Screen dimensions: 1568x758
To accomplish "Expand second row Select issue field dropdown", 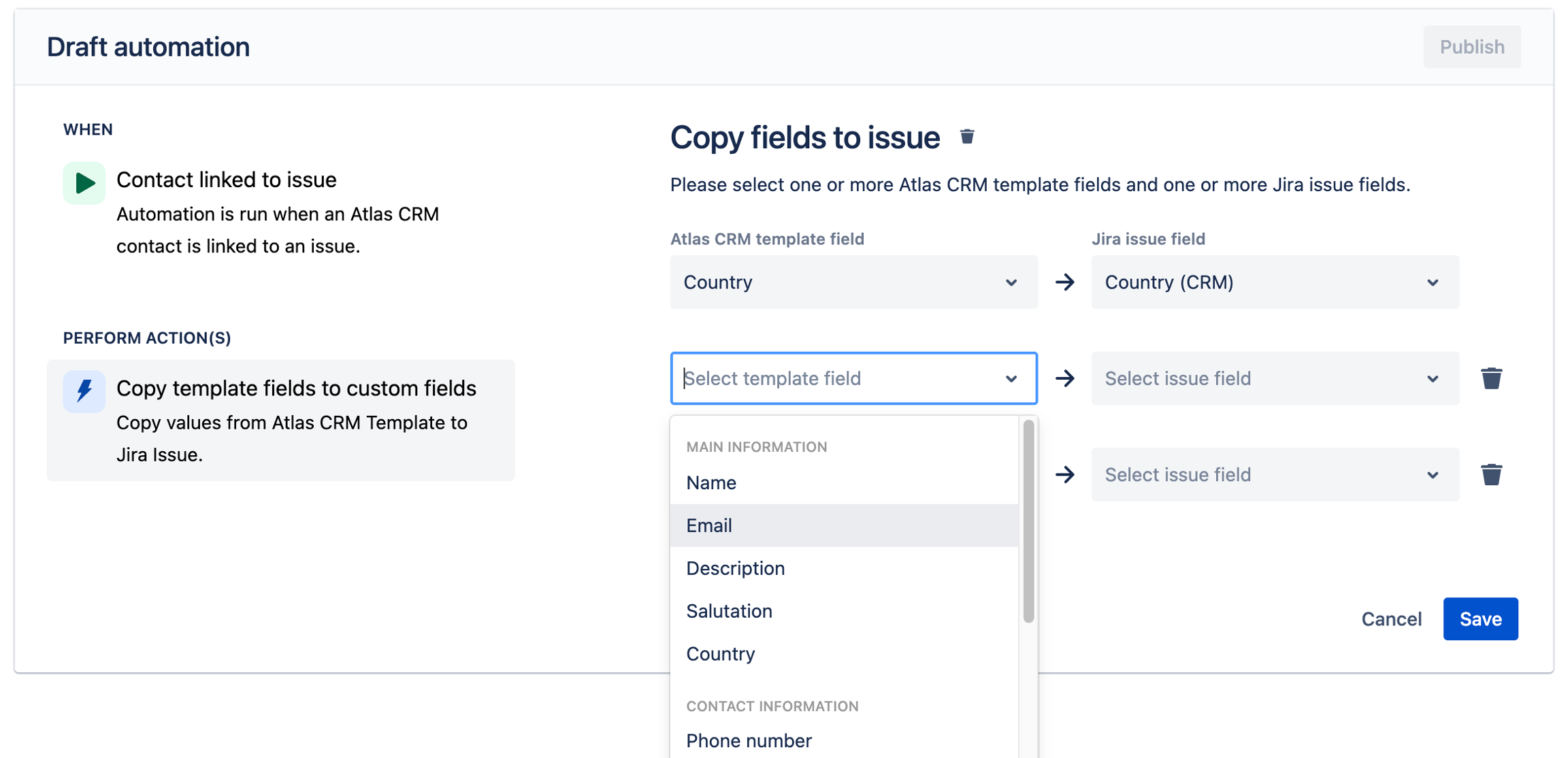I will click(1274, 378).
